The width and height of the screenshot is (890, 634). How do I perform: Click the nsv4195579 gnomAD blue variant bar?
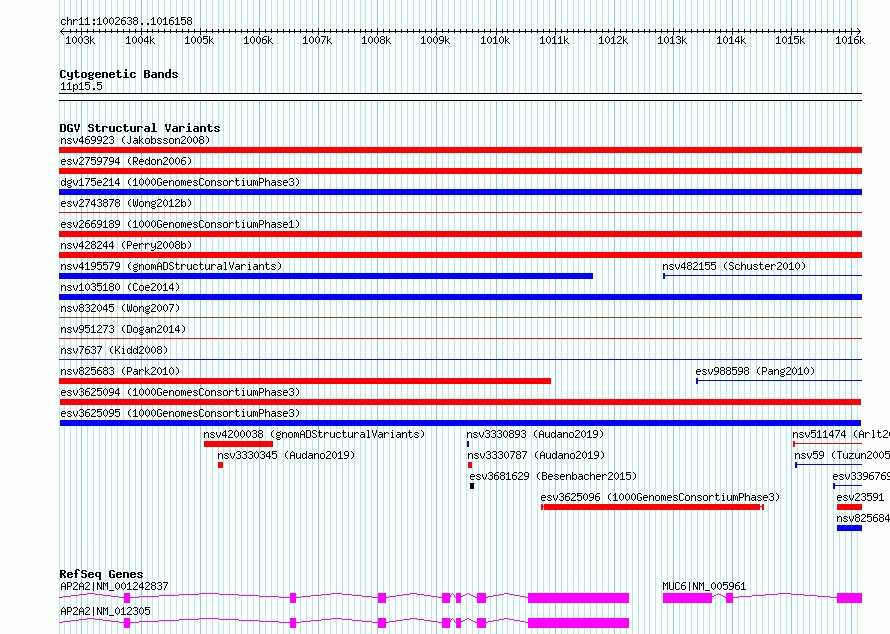pyautogui.click(x=326, y=276)
